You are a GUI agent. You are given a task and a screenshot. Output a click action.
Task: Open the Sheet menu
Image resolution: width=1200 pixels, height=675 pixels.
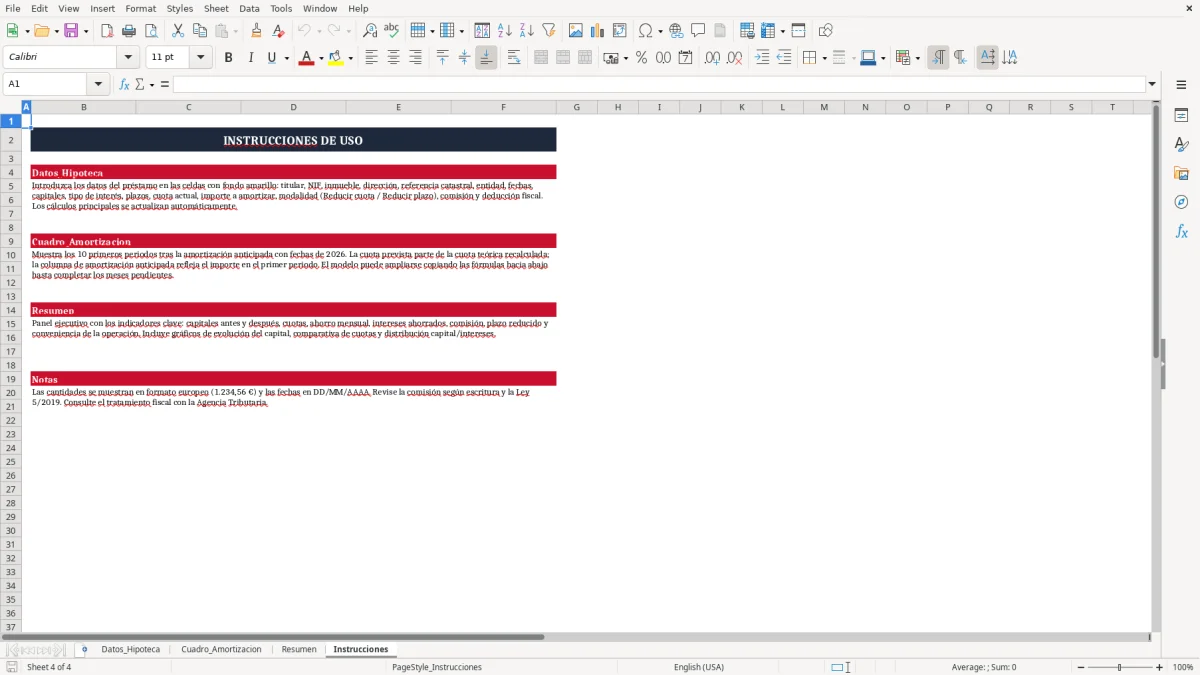point(216,8)
